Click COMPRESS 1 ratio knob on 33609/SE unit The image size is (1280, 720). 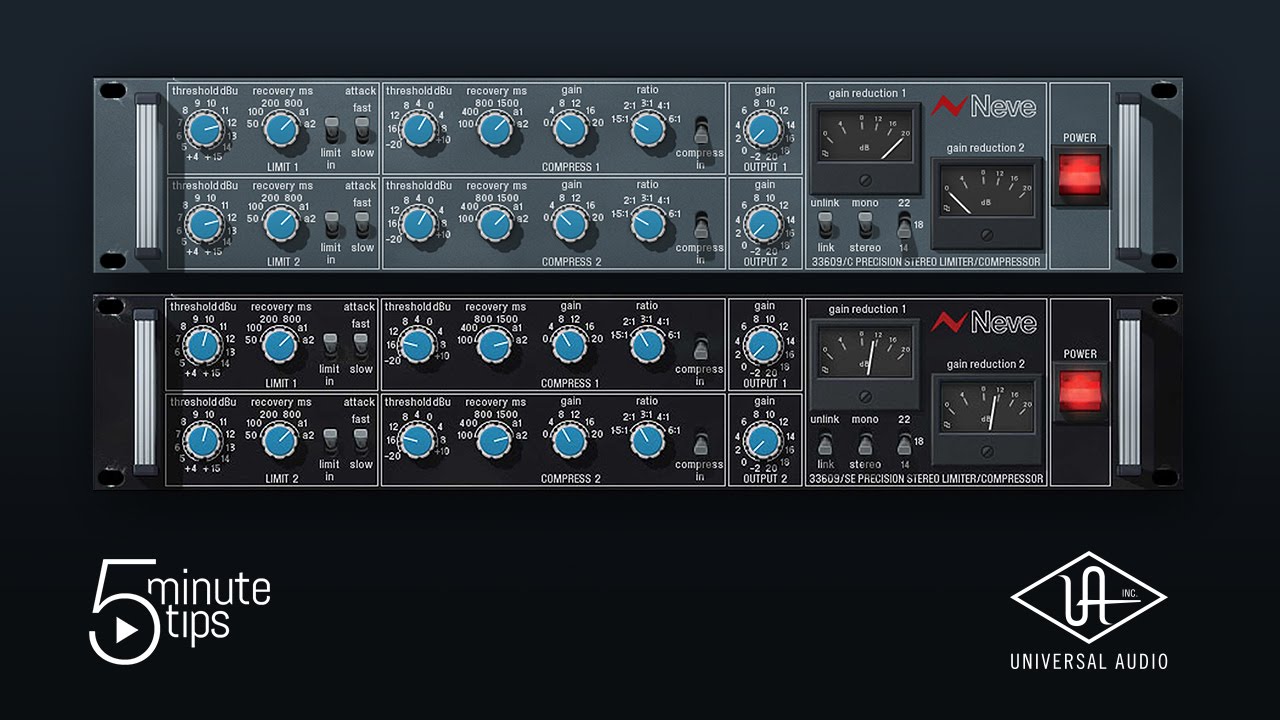(648, 346)
